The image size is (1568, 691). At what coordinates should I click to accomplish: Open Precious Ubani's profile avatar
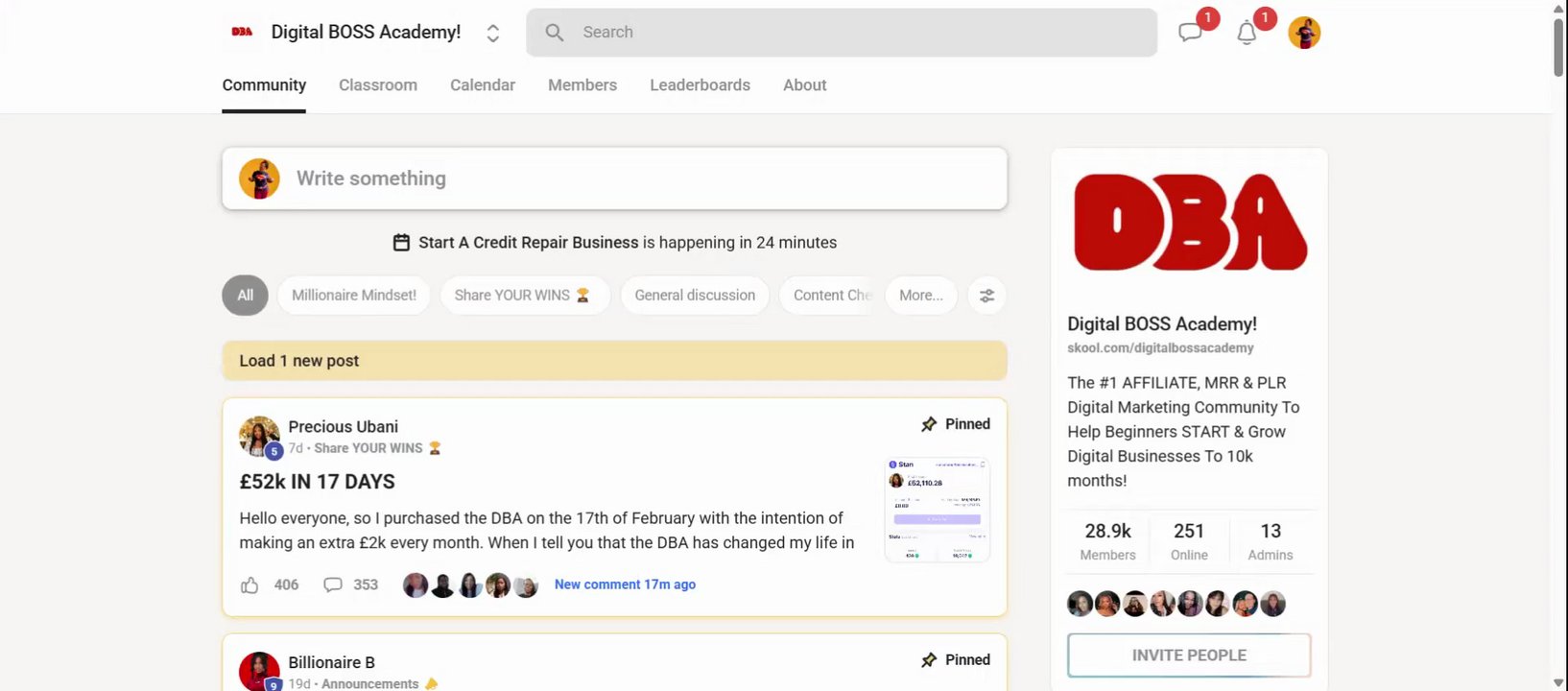(x=259, y=437)
